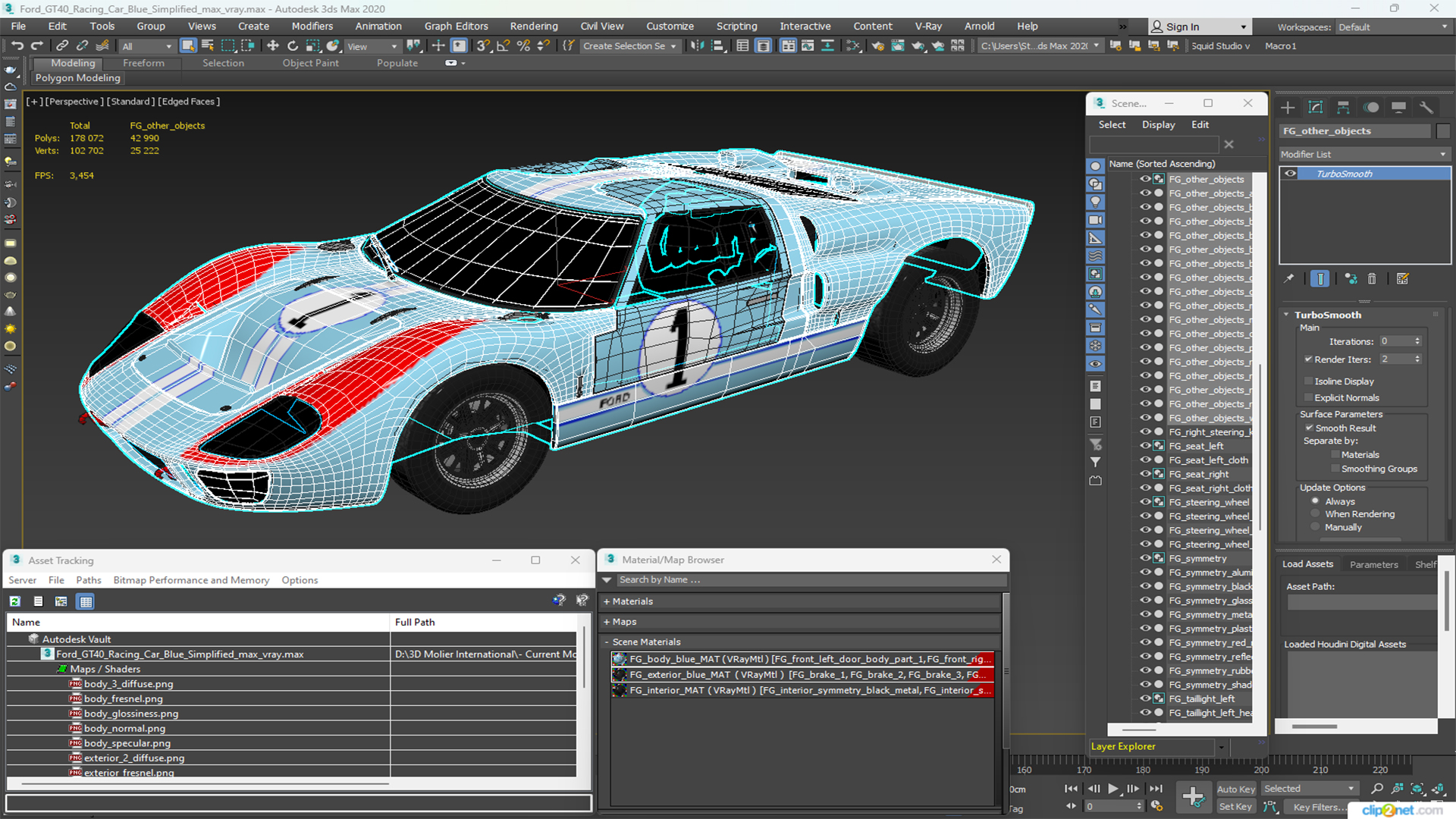Open Paths menu in Asset Tracking

click(88, 580)
